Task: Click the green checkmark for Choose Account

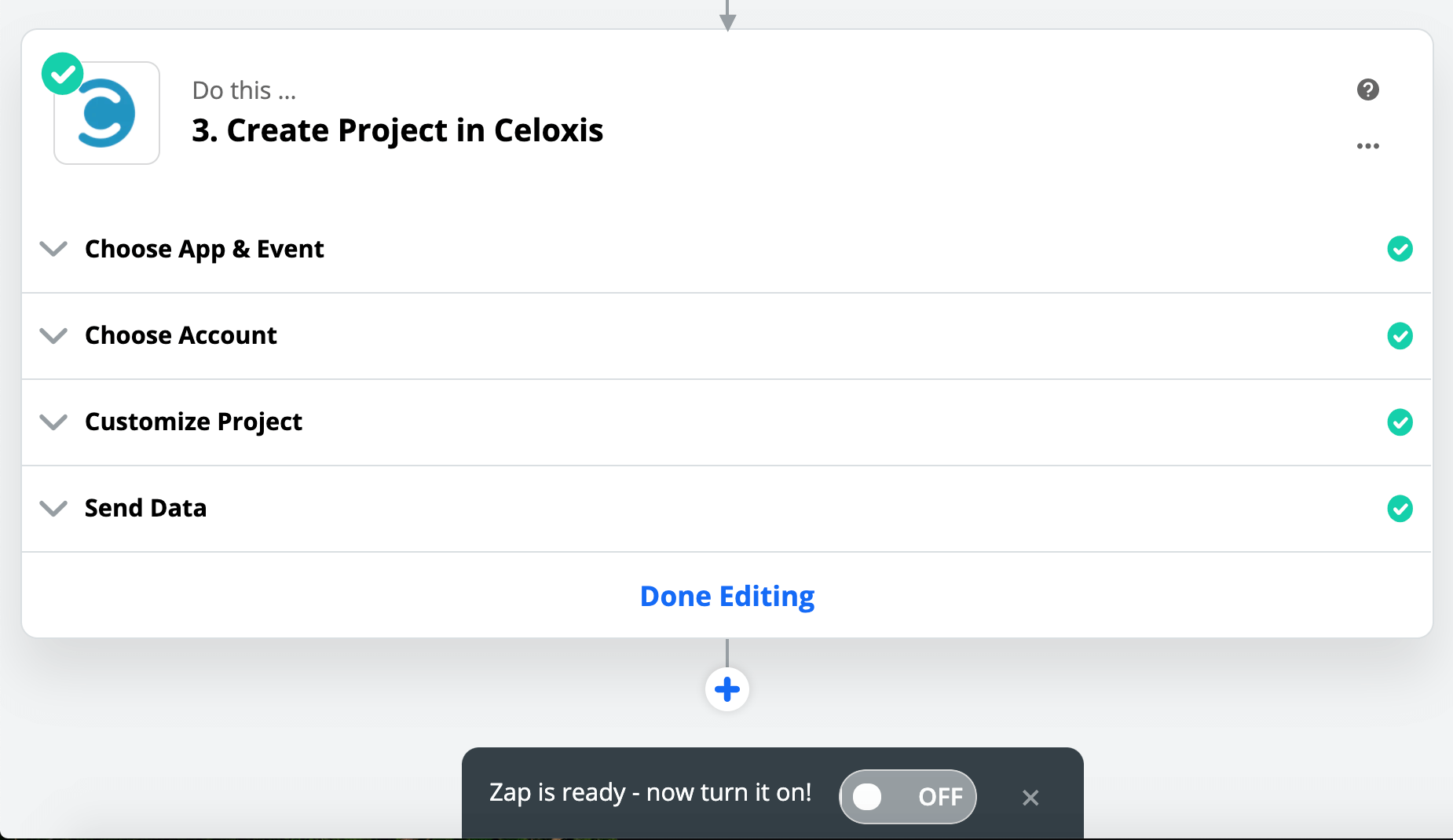Action: click(1400, 336)
